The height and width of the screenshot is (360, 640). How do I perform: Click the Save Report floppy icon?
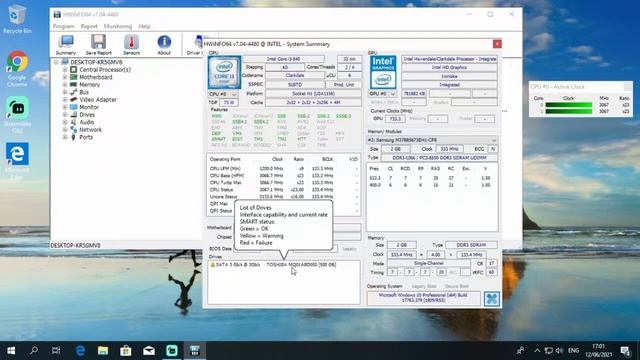98,44
